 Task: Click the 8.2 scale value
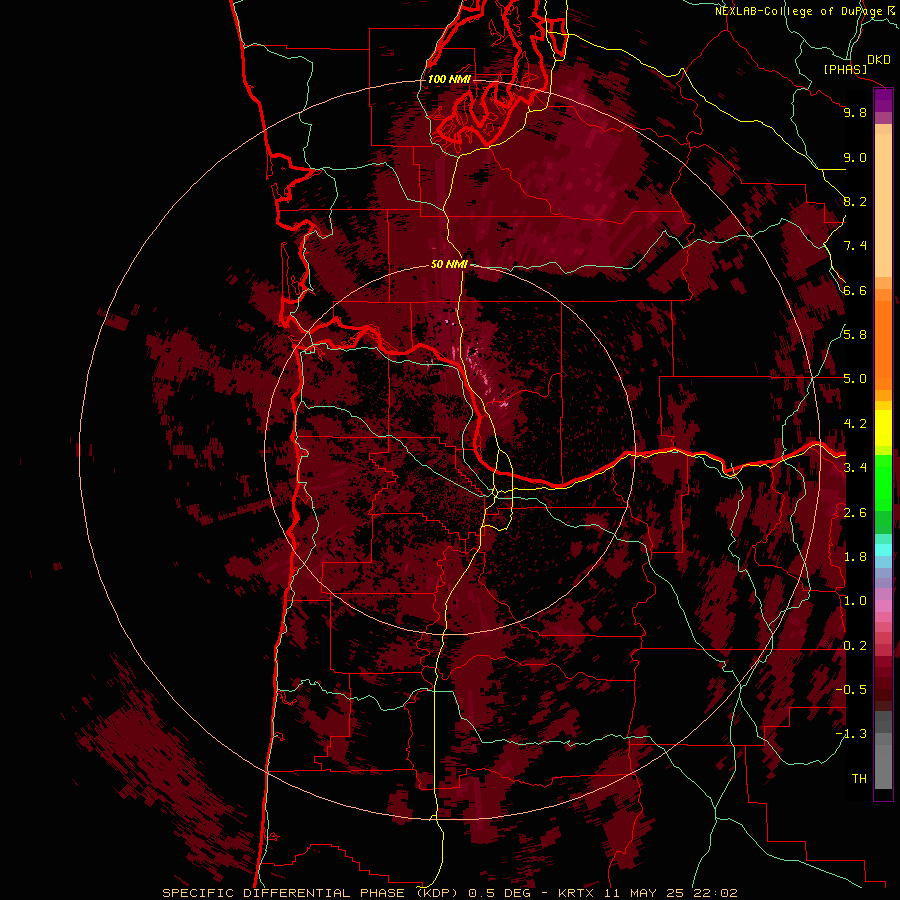(855, 202)
